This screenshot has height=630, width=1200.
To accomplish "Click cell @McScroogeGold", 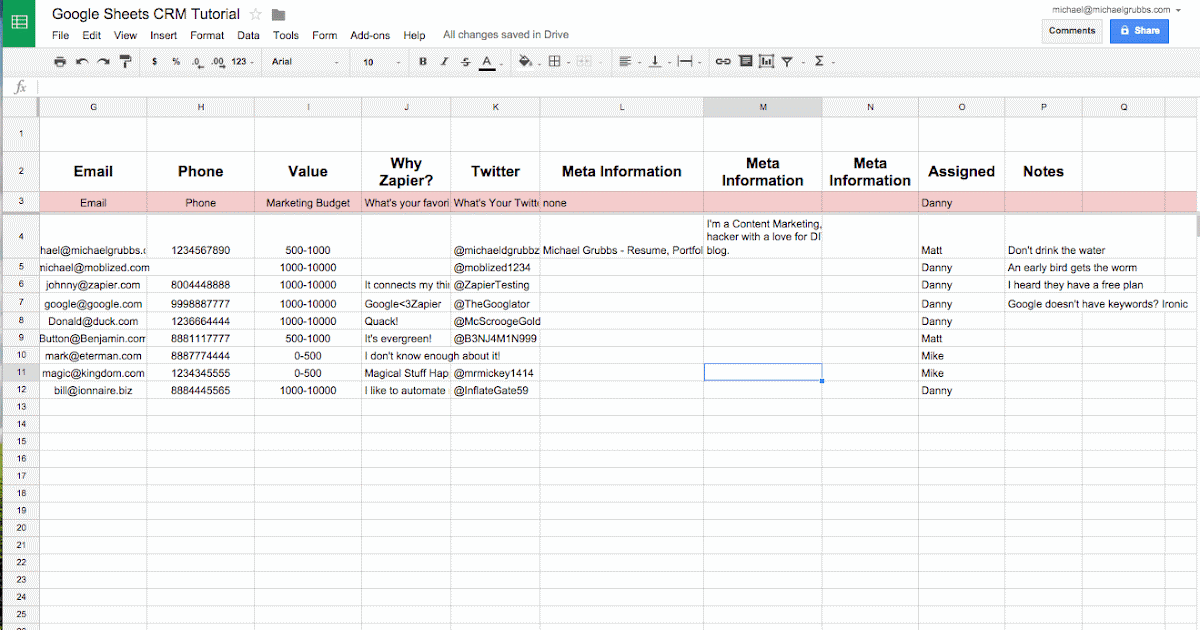I will (x=496, y=322).
